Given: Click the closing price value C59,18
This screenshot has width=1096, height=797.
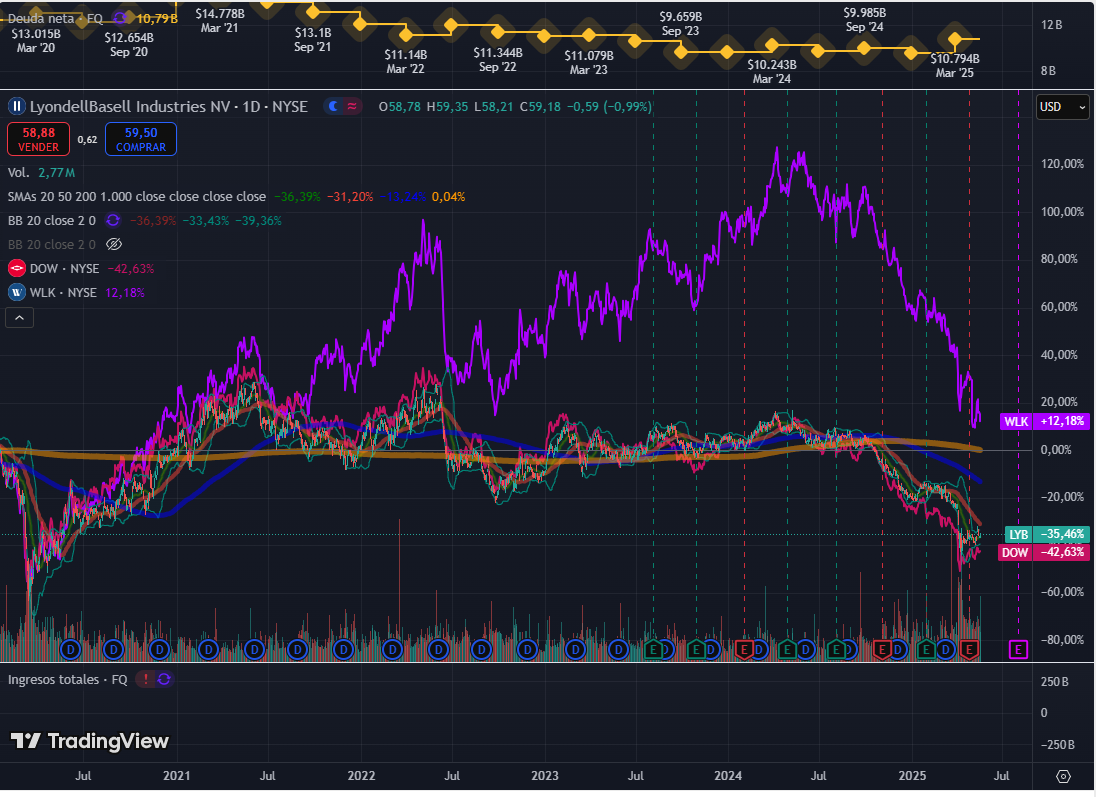Looking at the screenshot, I should [540, 107].
